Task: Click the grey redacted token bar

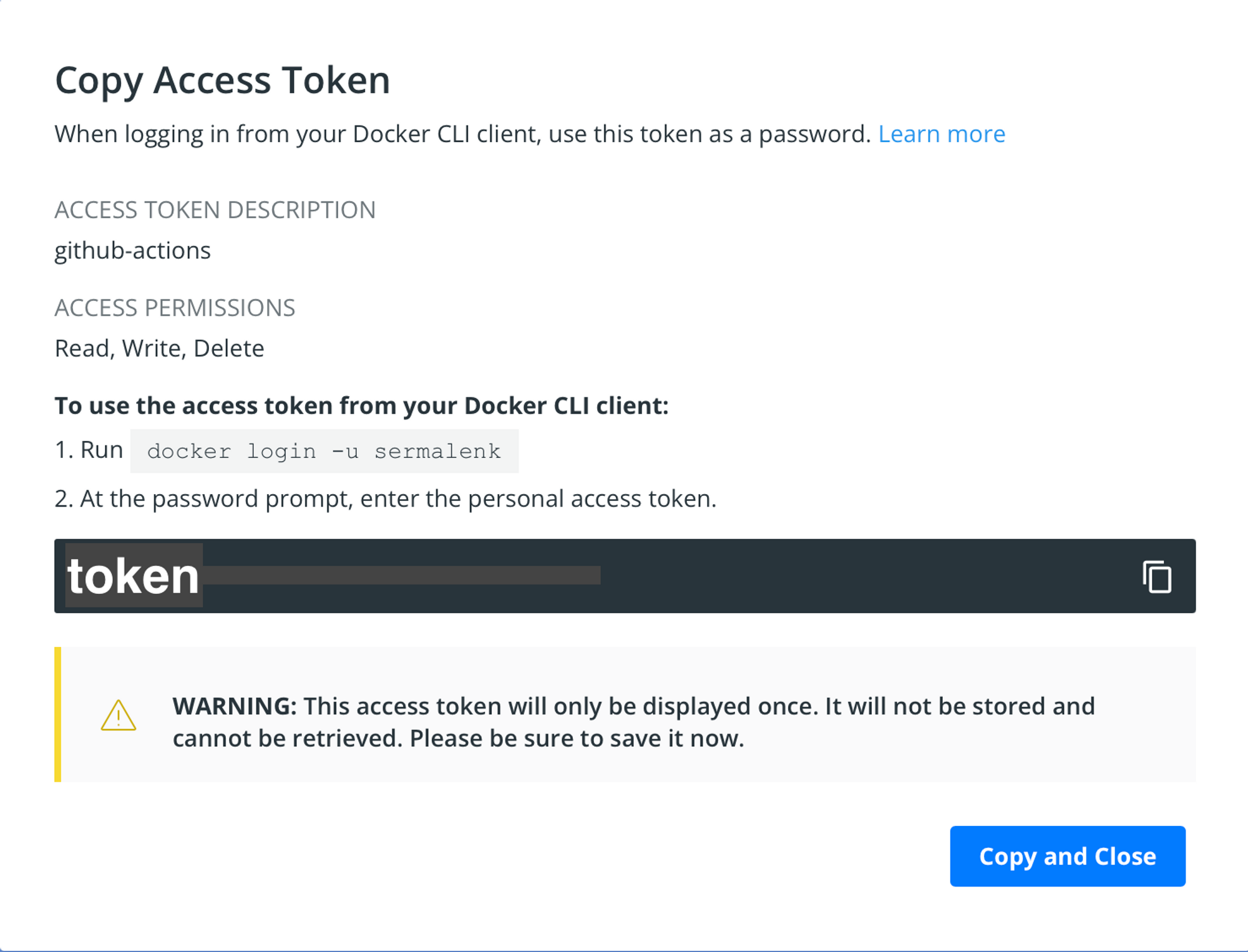Action: pyautogui.click(x=401, y=575)
